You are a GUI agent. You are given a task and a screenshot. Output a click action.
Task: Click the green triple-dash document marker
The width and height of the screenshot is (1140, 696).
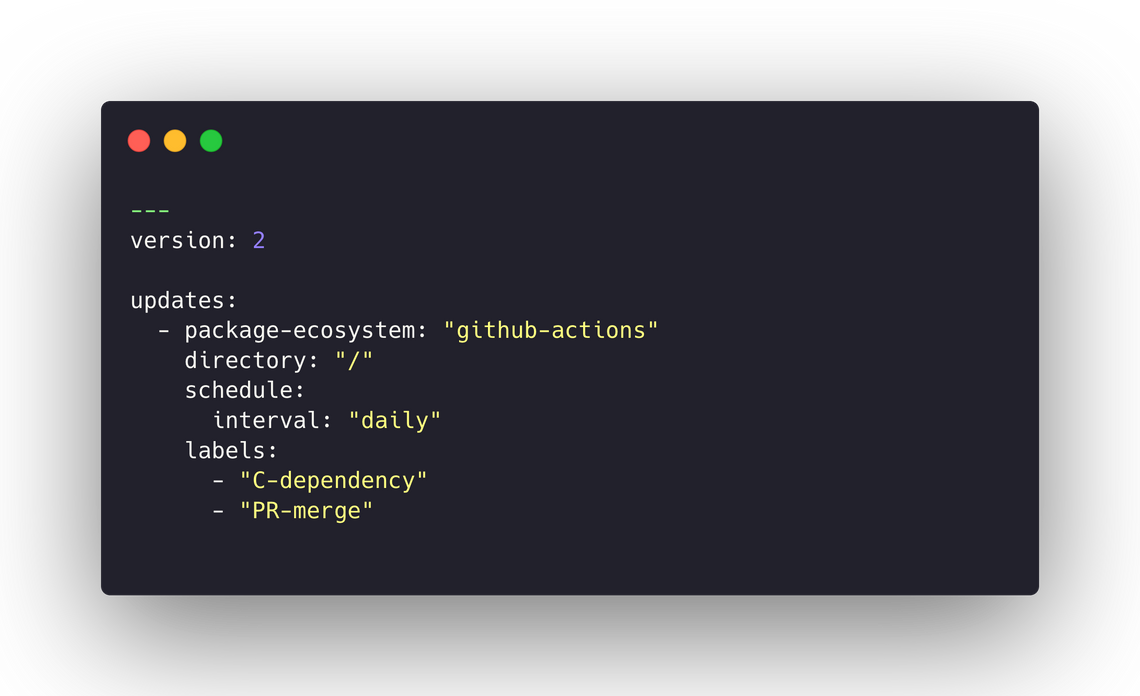[150, 211]
